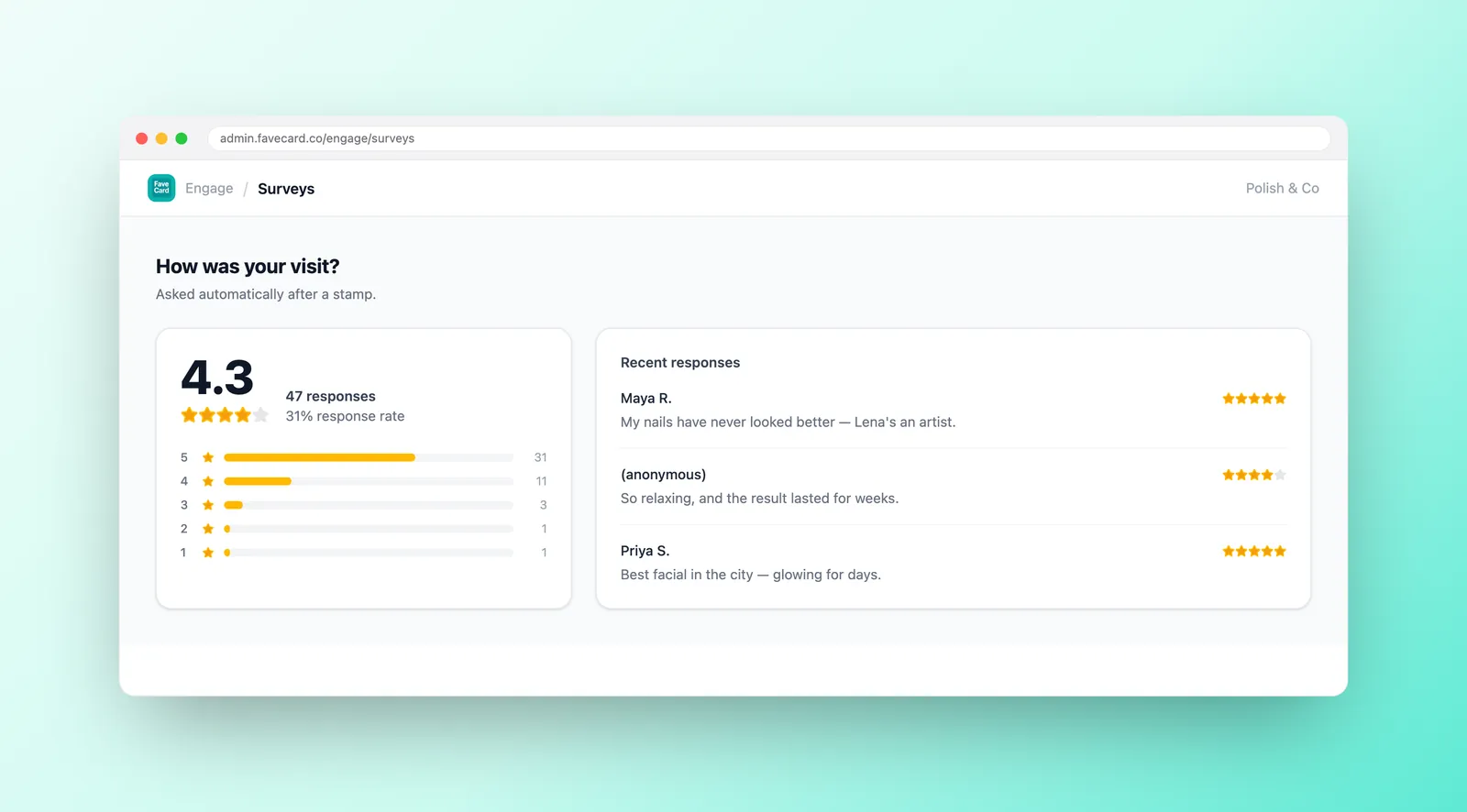Open the Polish & Co account label
The width and height of the screenshot is (1467, 812).
(1282, 188)
